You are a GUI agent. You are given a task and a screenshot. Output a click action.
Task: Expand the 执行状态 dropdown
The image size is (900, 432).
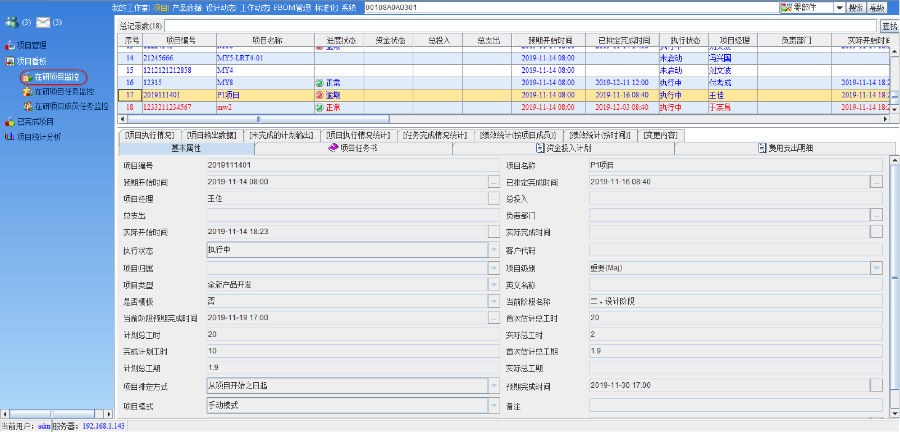tap(493, 249)
